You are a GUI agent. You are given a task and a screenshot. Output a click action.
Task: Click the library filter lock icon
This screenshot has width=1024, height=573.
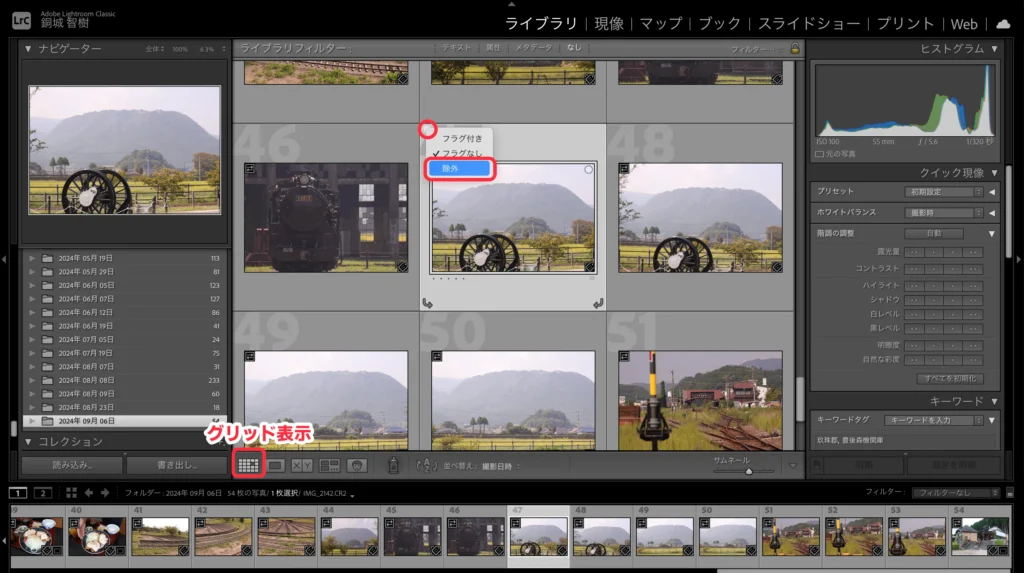(x=795, y=48)
